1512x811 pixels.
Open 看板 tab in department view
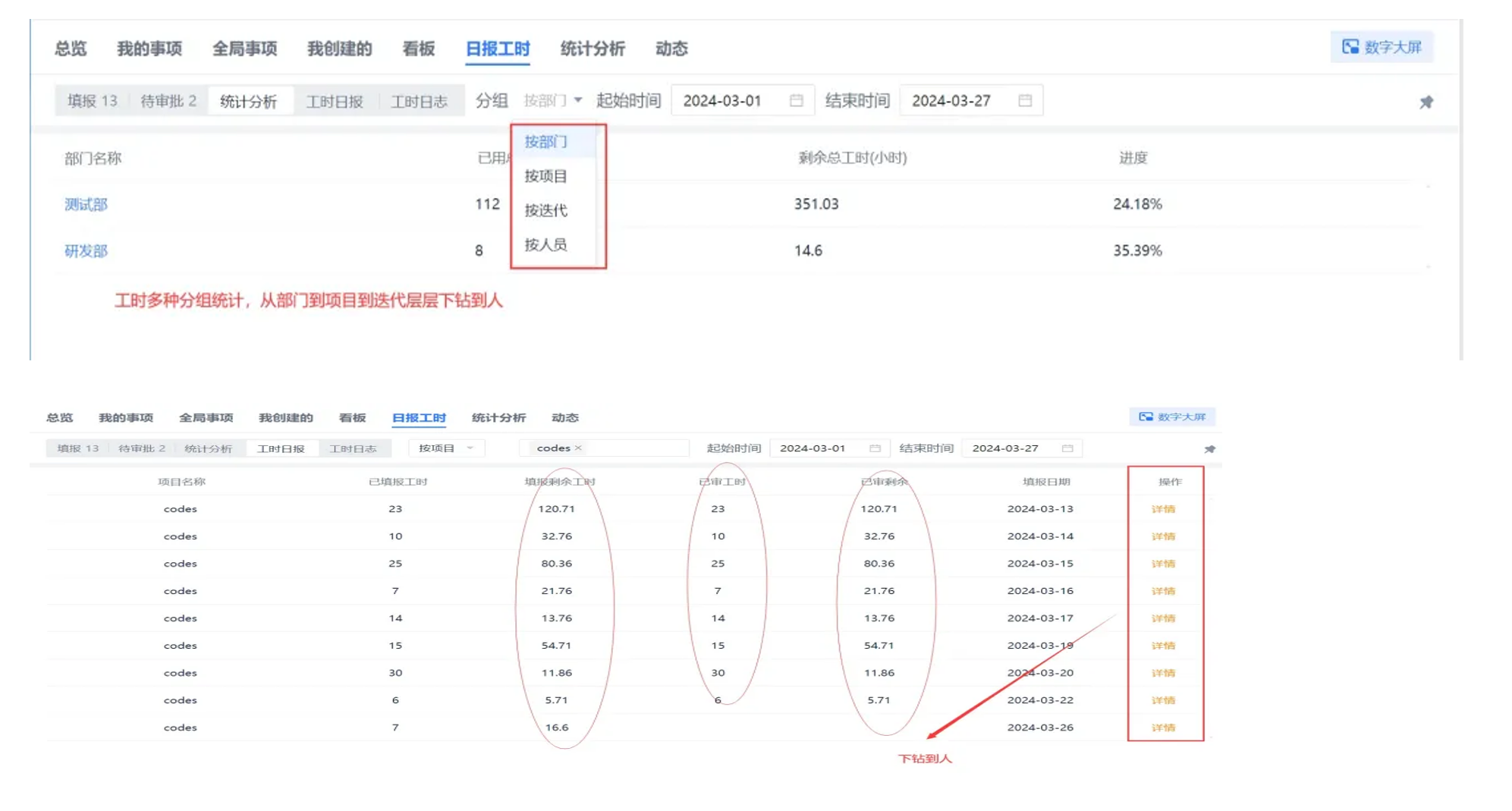[418, 49]
